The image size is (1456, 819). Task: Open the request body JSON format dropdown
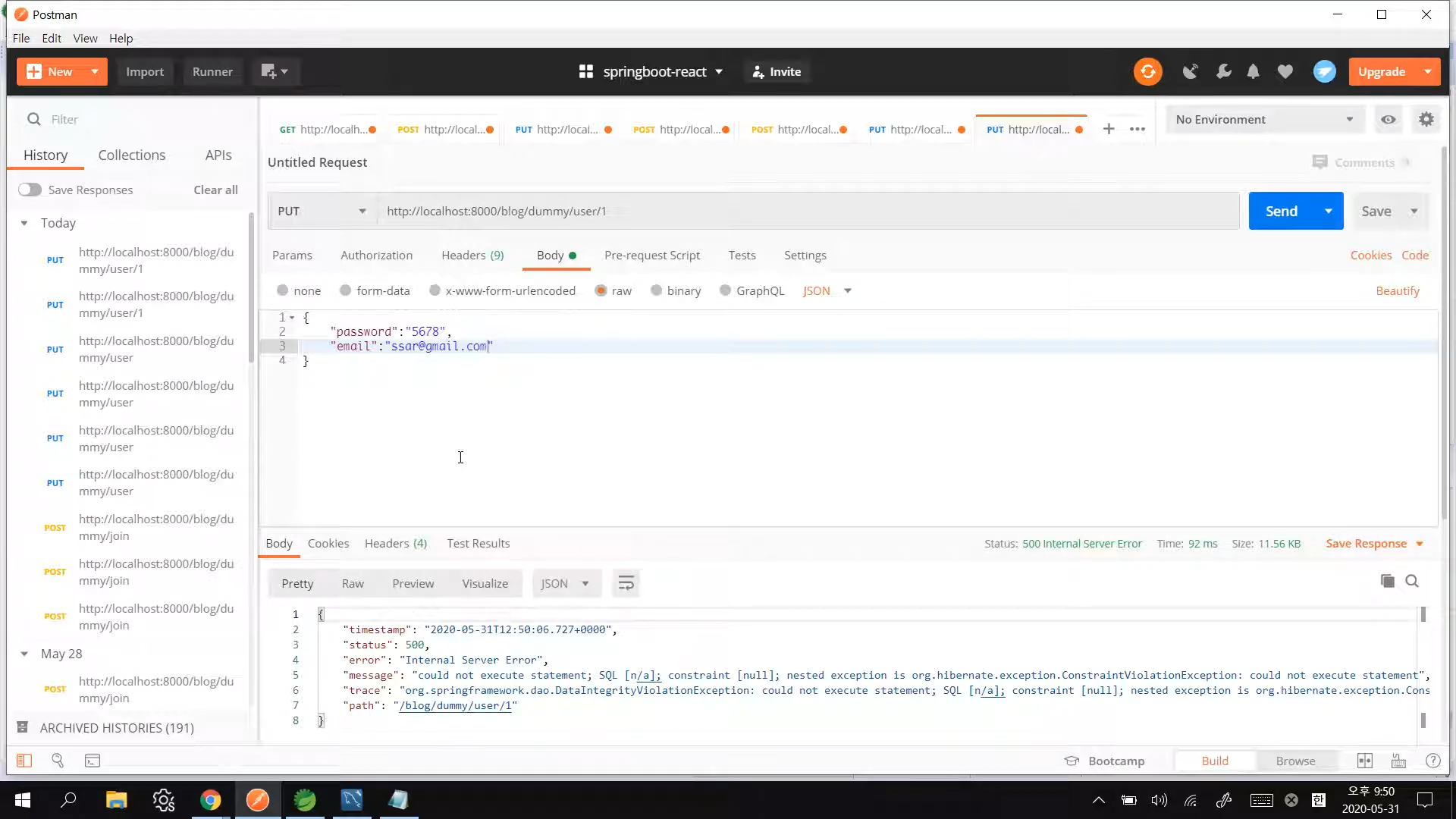pyautogui.click(x=827, y=290)
